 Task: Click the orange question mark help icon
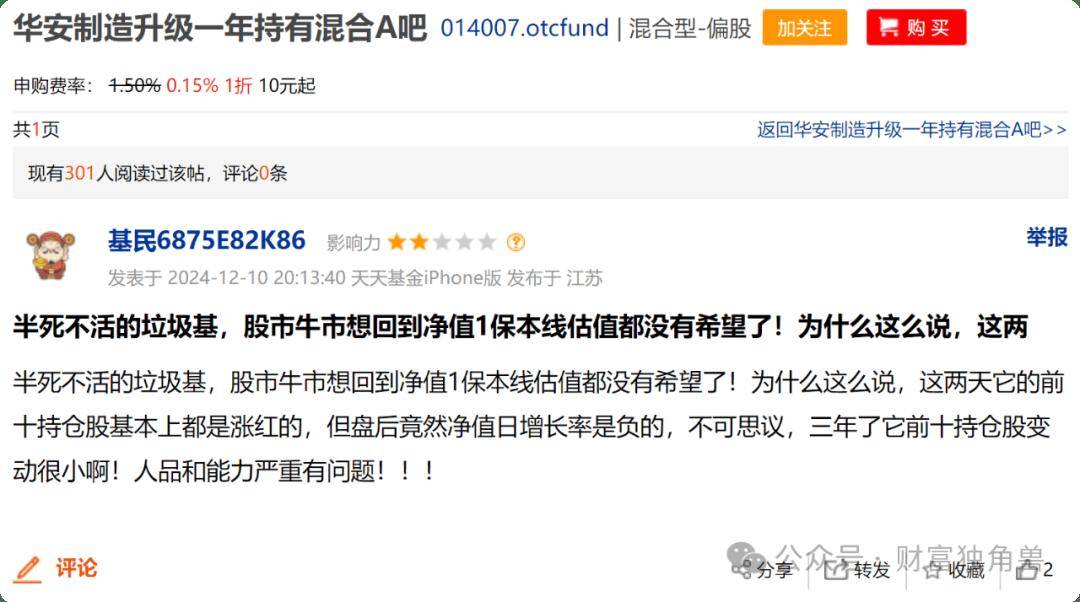516,242
